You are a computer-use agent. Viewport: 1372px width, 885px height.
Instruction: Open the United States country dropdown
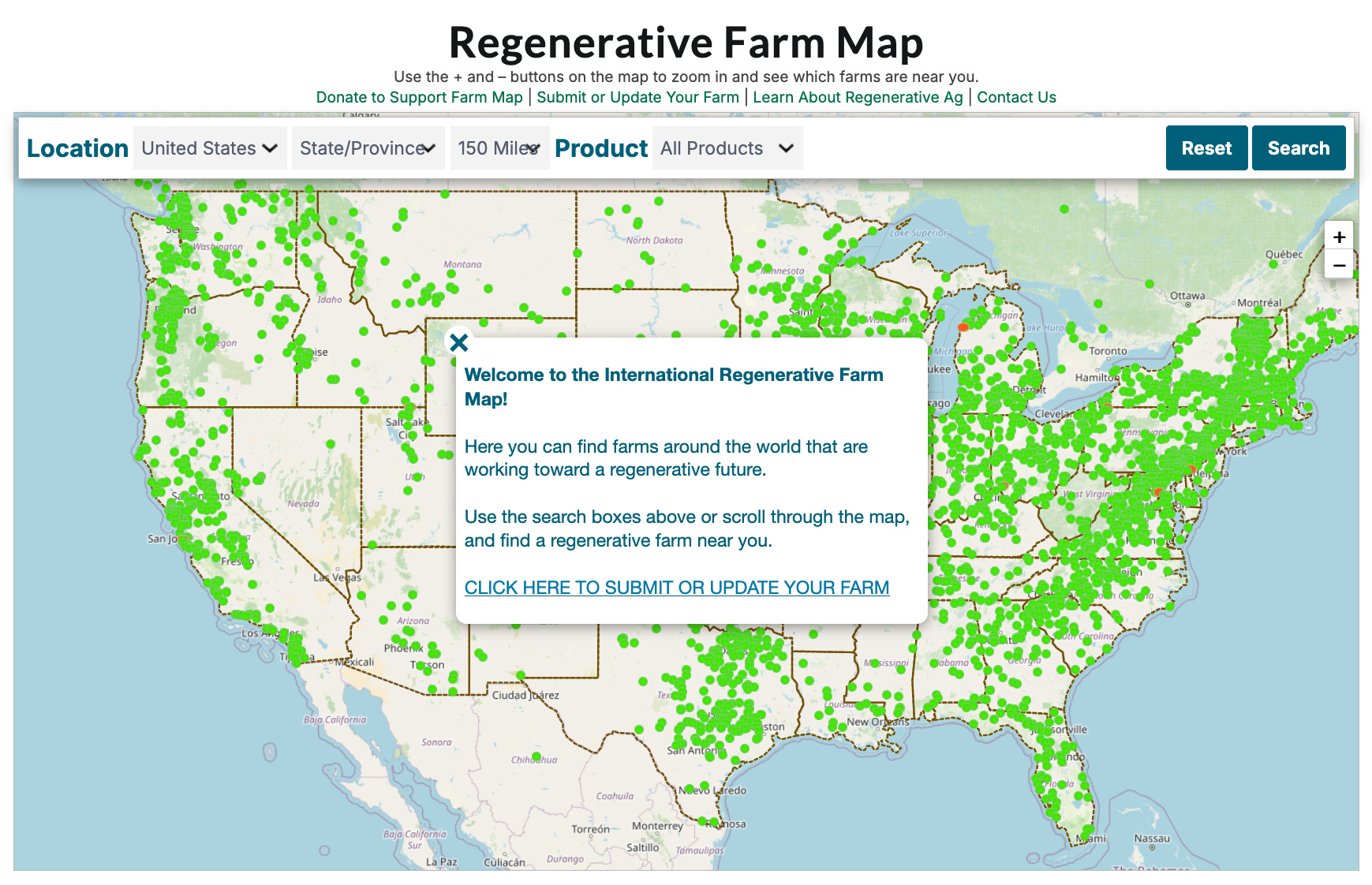[210, 148]
